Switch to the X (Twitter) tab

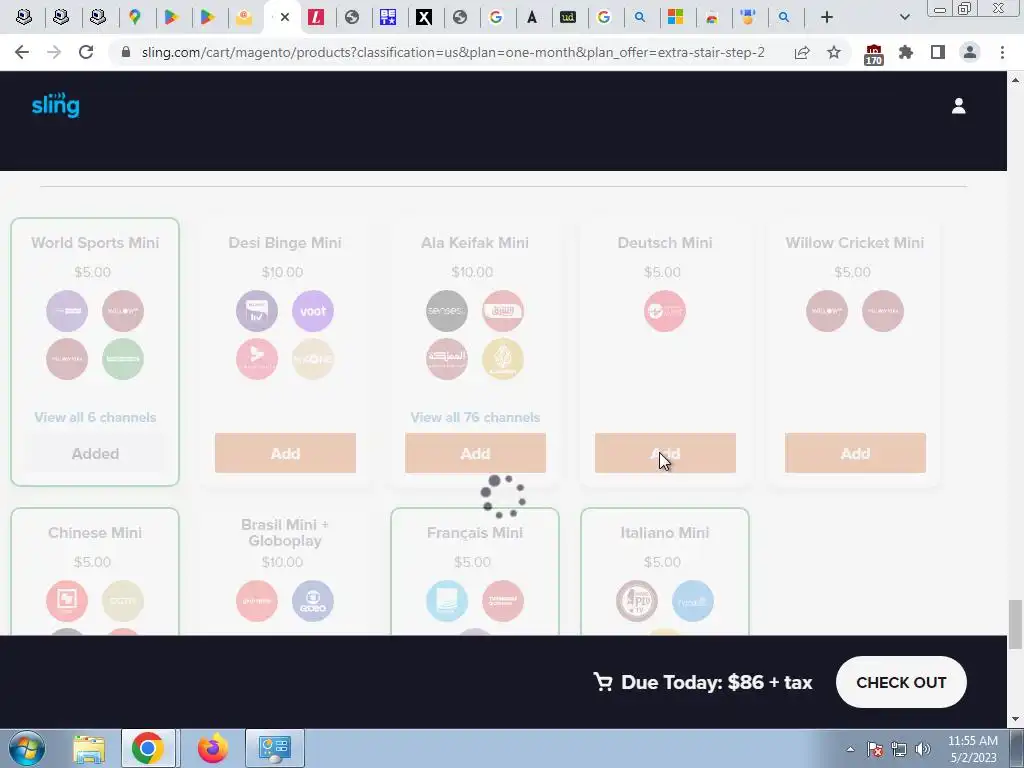pyautogui.click(x=424, y=17)
